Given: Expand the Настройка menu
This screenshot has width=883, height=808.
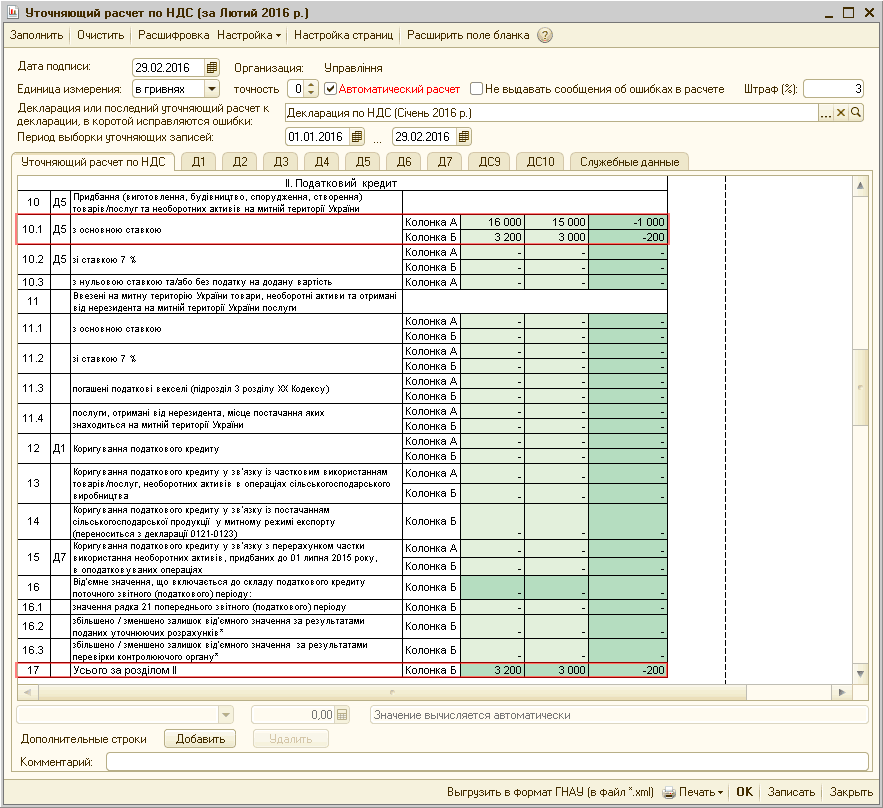Looking at the screenshot, I should (x=249, y=35).
